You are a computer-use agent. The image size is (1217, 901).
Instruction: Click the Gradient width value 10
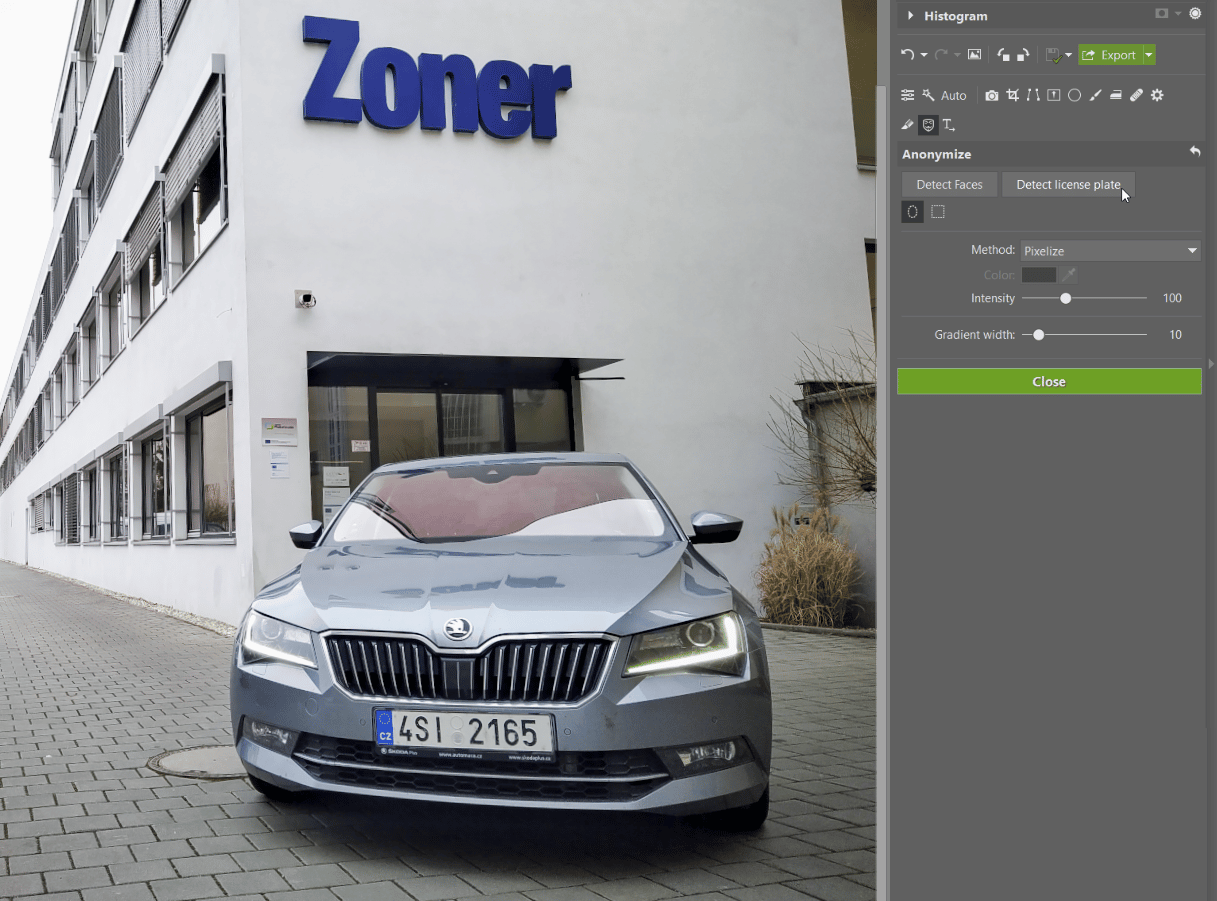[1176, 335]
